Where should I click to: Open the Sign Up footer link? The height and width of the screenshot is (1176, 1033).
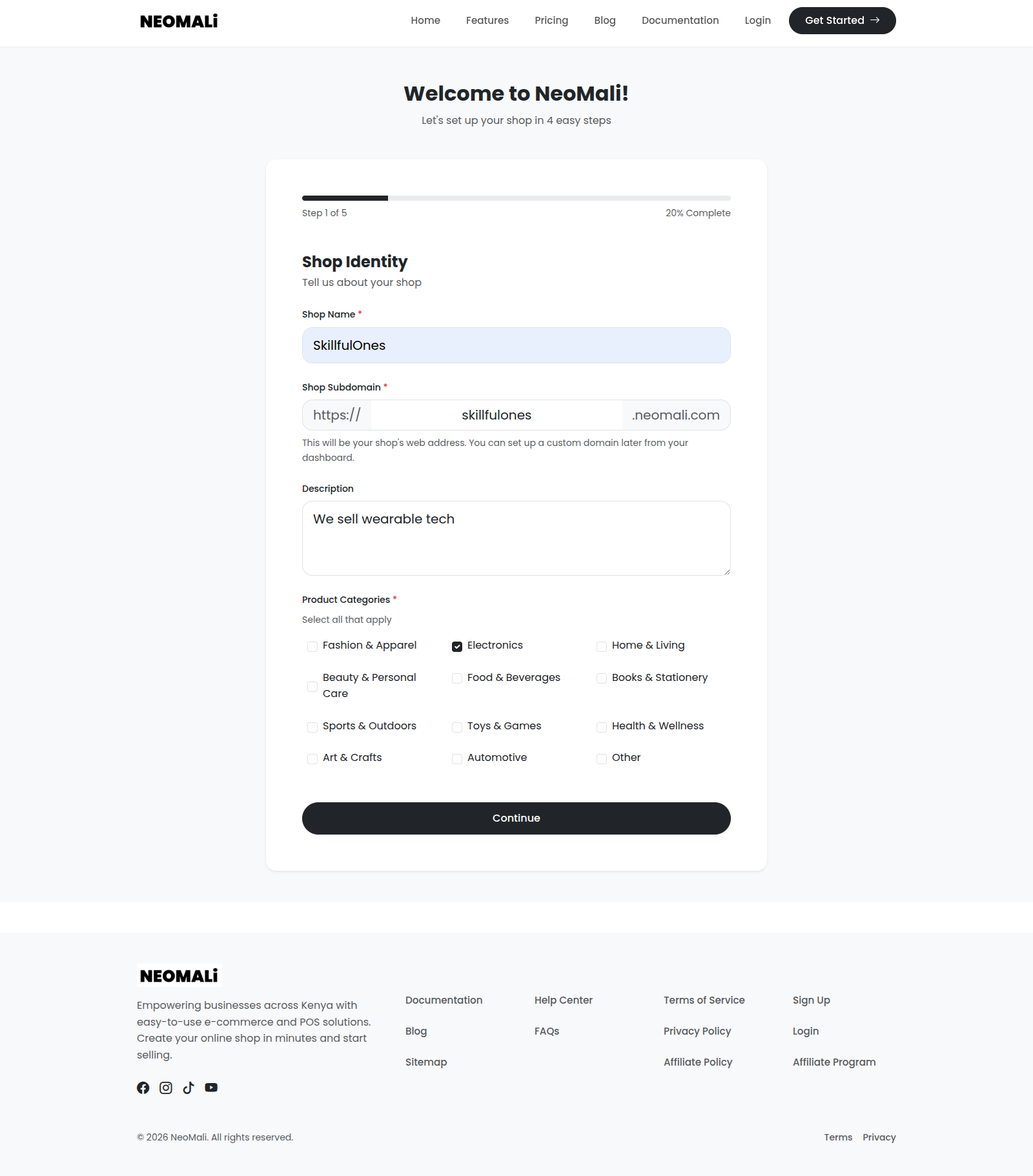[811, 1000]
